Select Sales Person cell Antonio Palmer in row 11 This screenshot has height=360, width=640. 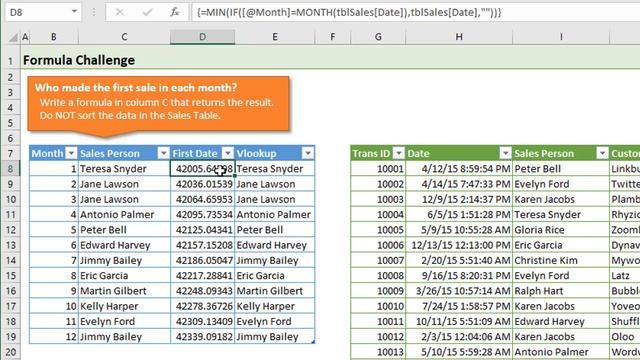click(x=124, y=214)
